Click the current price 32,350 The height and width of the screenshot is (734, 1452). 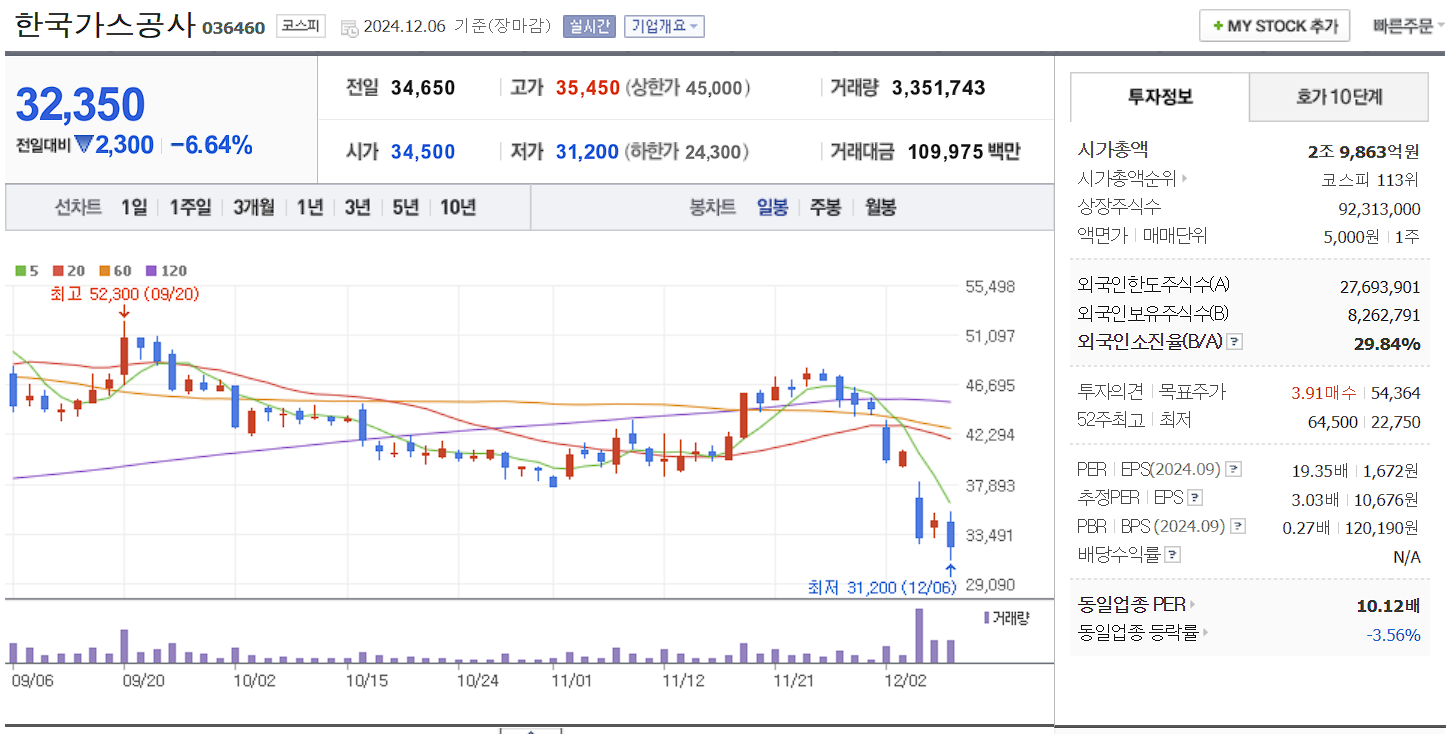pos(81,104)
